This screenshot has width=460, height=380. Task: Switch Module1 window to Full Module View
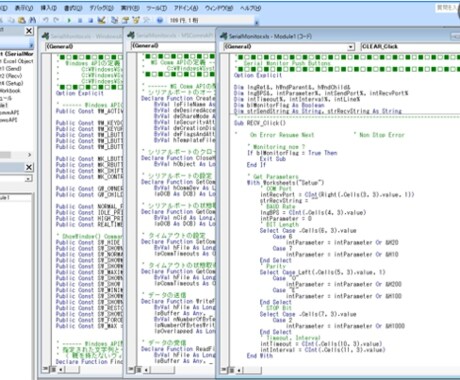point(231,370)
